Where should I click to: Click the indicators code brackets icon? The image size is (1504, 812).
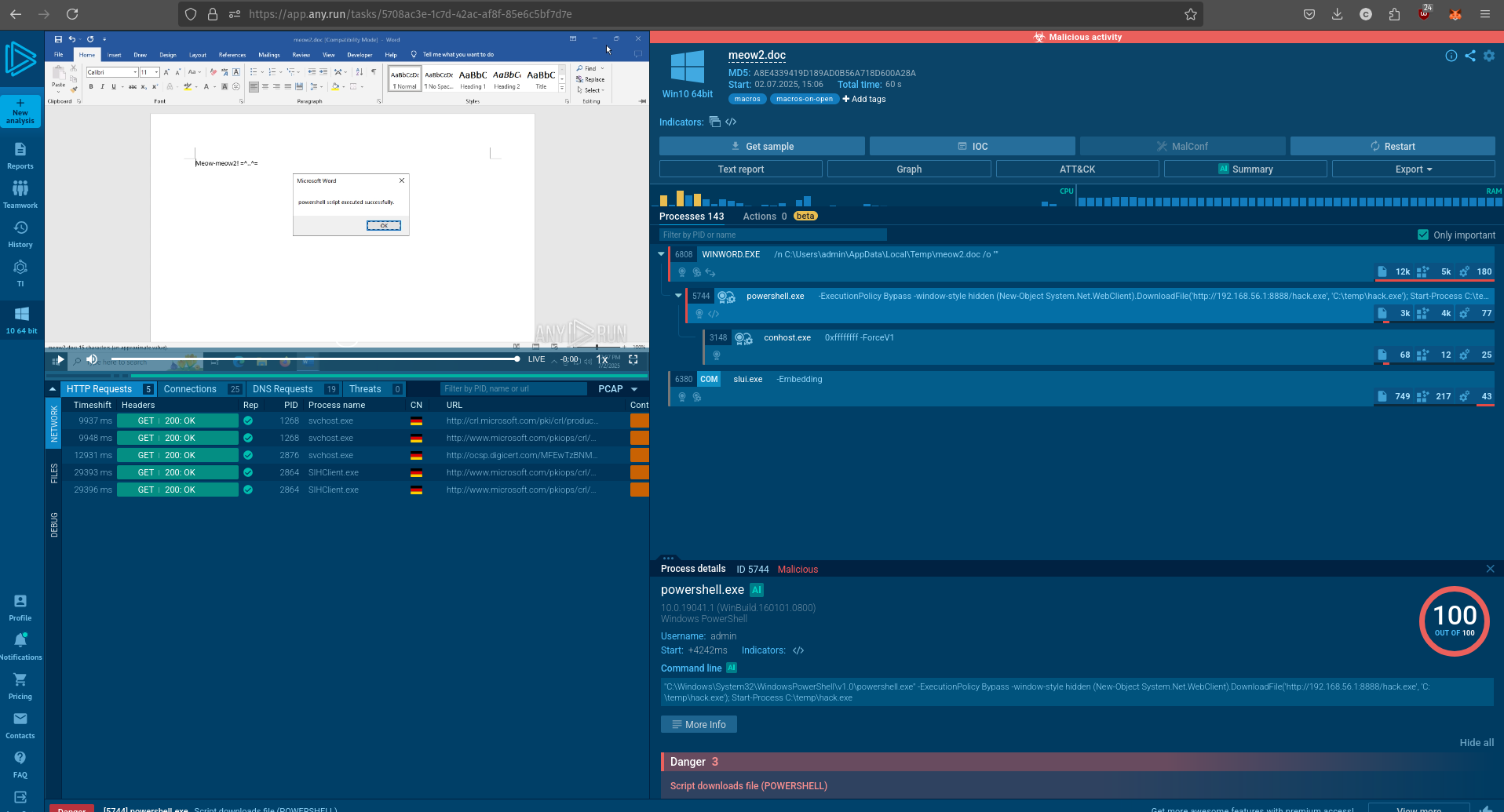(x=731, y=122)
